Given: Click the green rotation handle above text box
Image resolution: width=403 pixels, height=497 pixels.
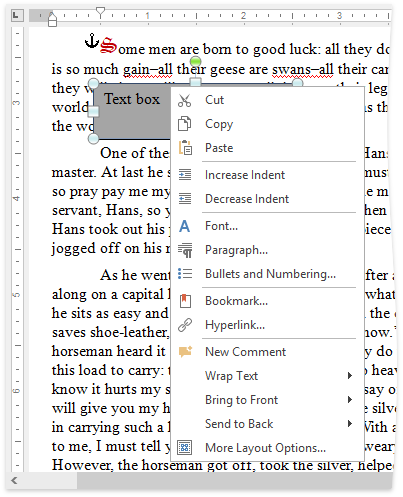Looking at the screenshot, I should pyautogui.click(x=196, y=61).
